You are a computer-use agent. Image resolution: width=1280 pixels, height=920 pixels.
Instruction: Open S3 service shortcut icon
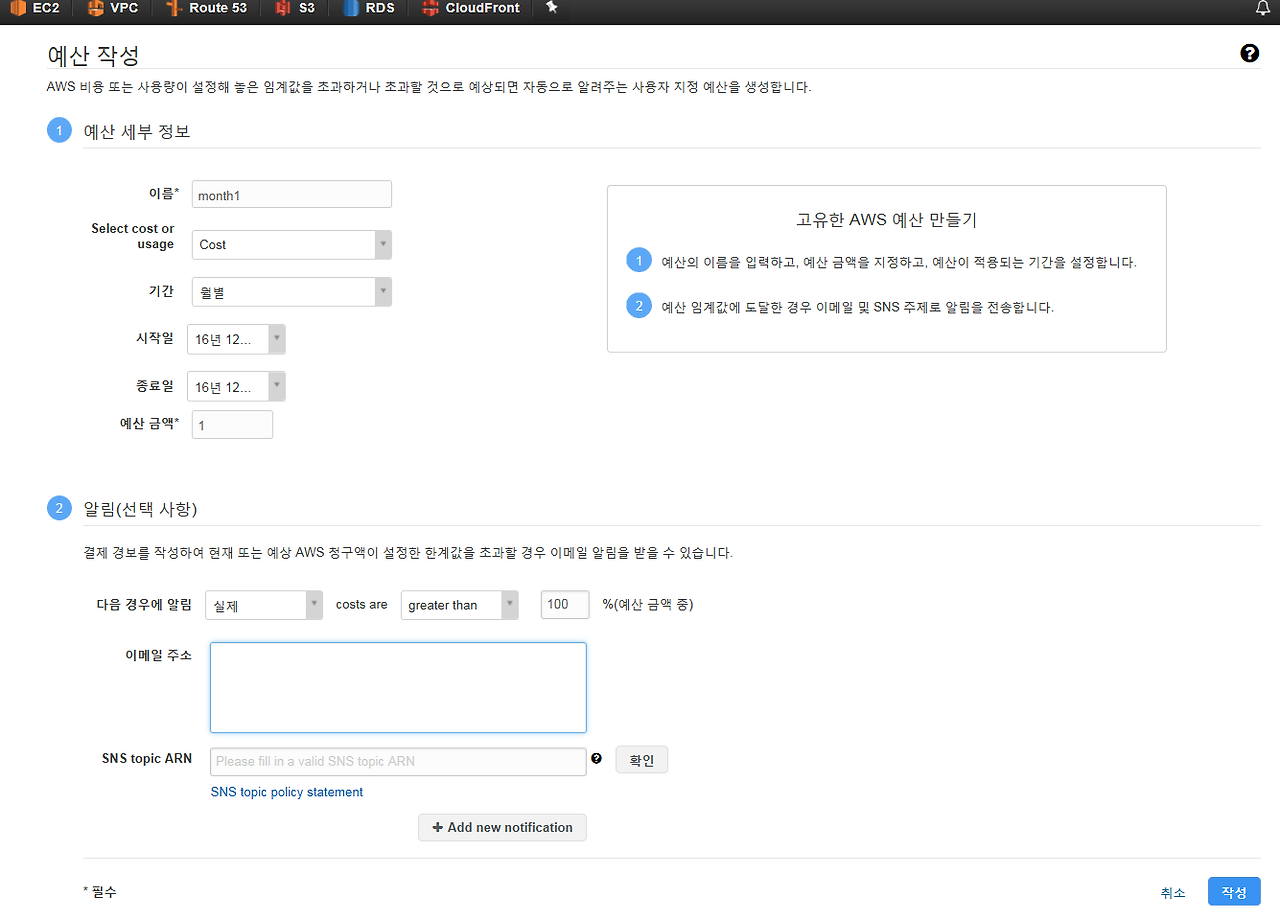[282, 8]
